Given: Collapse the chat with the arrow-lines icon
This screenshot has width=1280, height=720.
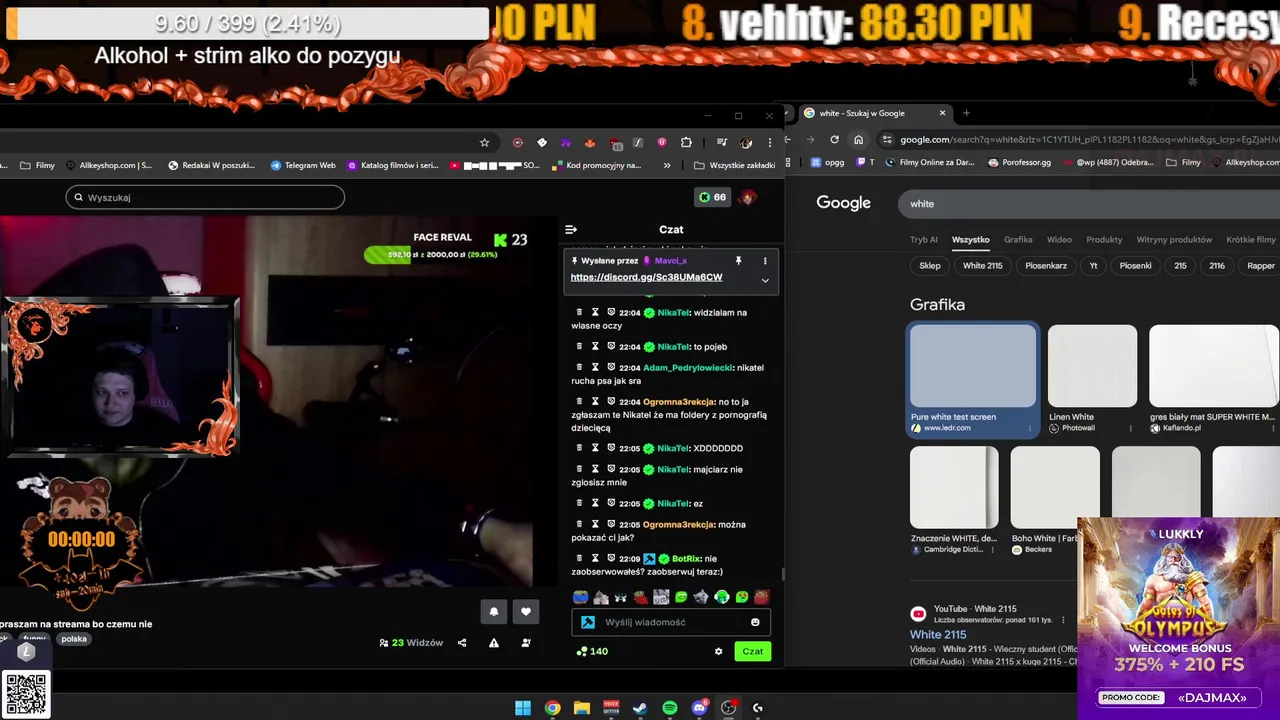Looking at the screenshot, I should point(571,229).
